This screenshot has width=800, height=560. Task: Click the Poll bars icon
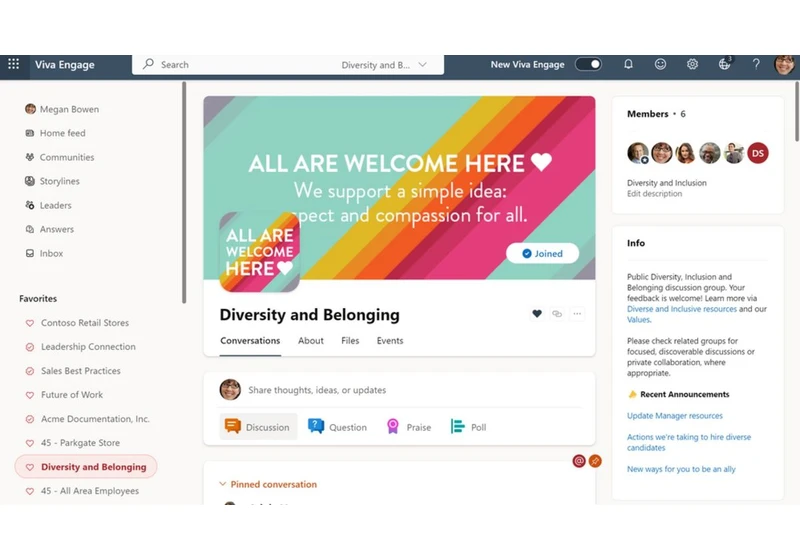(457, 426)
